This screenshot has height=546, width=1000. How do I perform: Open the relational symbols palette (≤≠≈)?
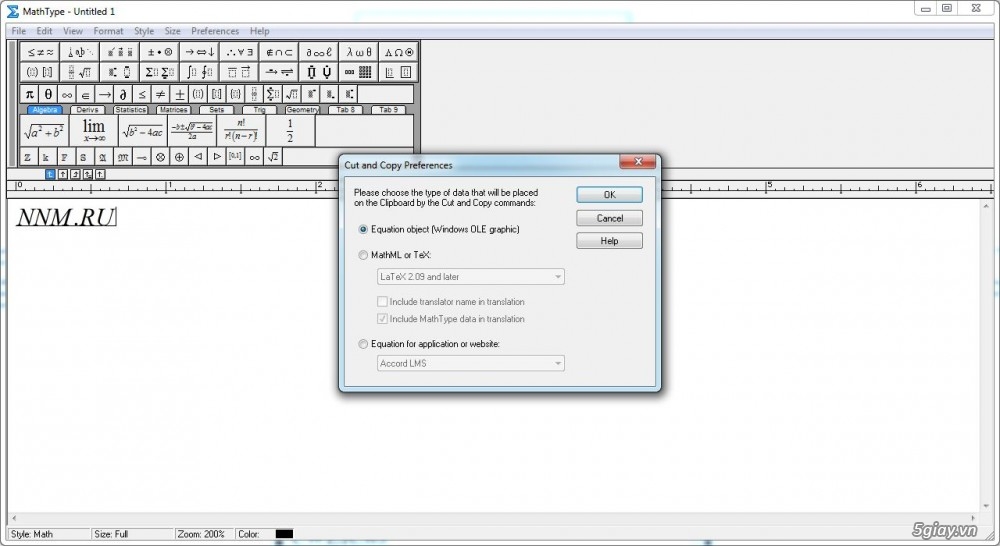[40, 52]
